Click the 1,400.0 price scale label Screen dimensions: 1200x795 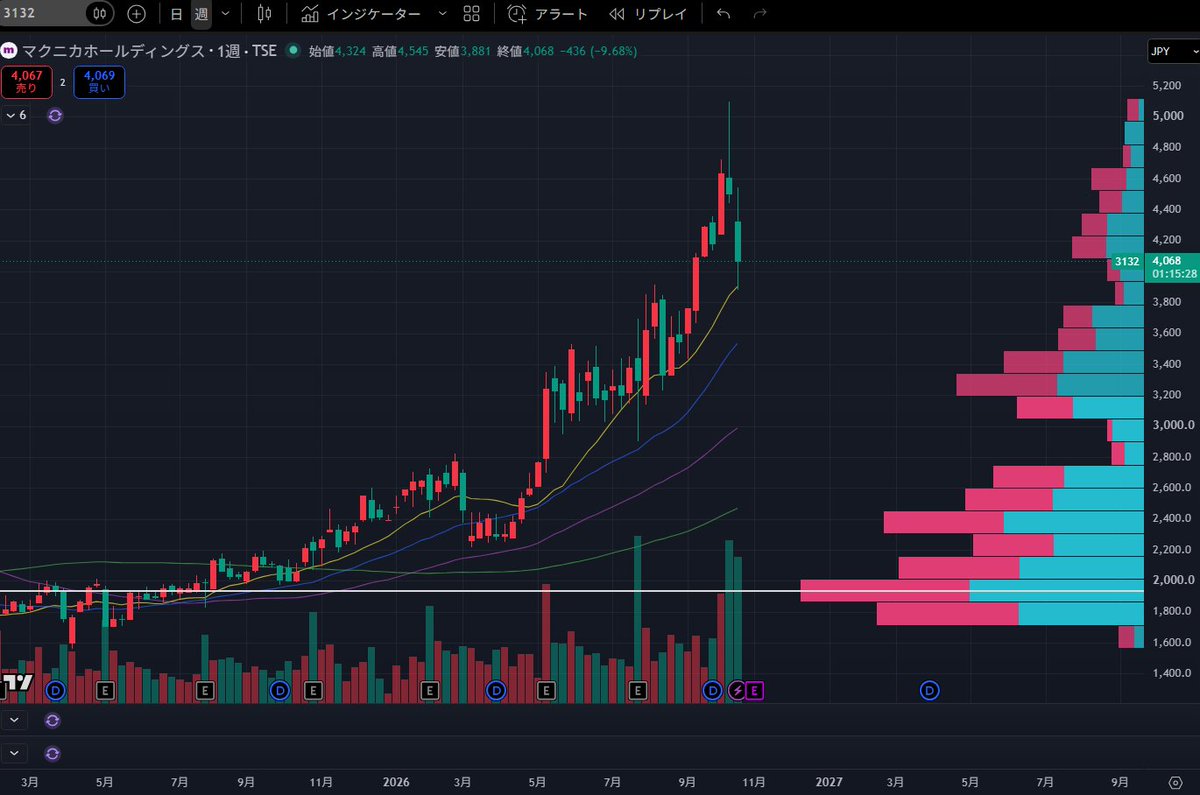click(x=1170, y=673)
